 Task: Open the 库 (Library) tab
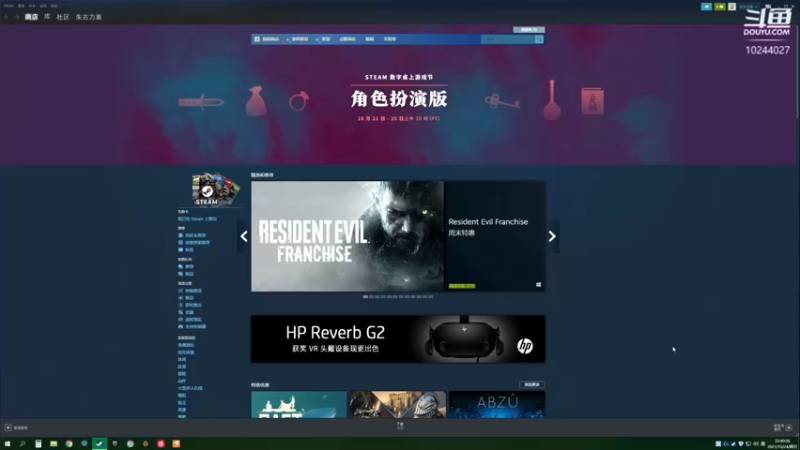tap(47, 17)
